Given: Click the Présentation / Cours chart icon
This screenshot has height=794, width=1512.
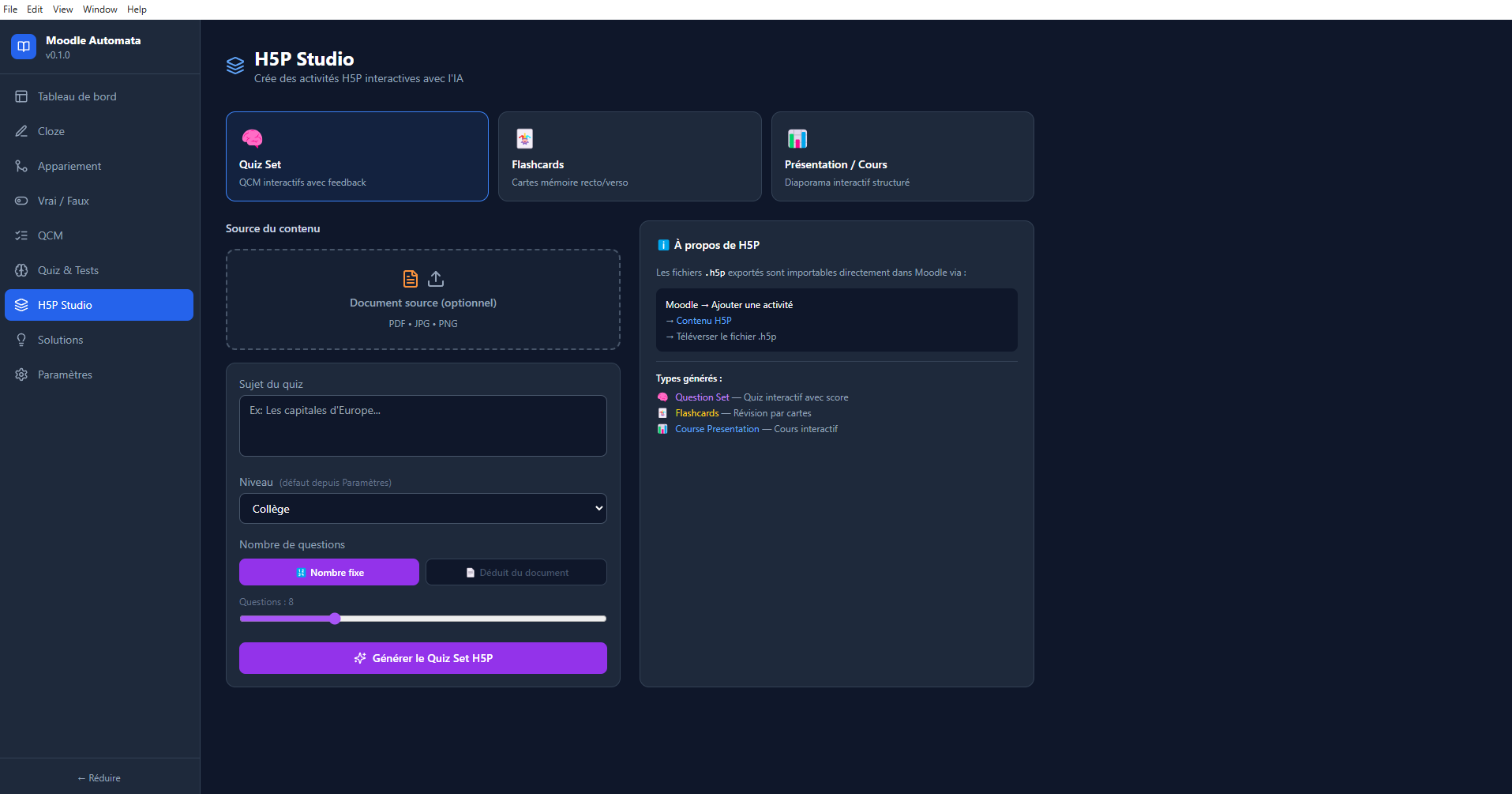Looking at the screenshot, I should coord(797,138).
